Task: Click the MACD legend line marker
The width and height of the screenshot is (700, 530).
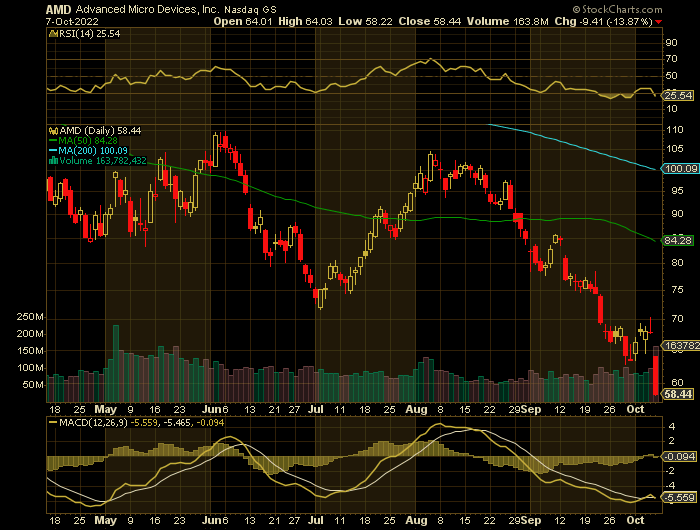Action: pyautogui.click(x=53, y=422)
